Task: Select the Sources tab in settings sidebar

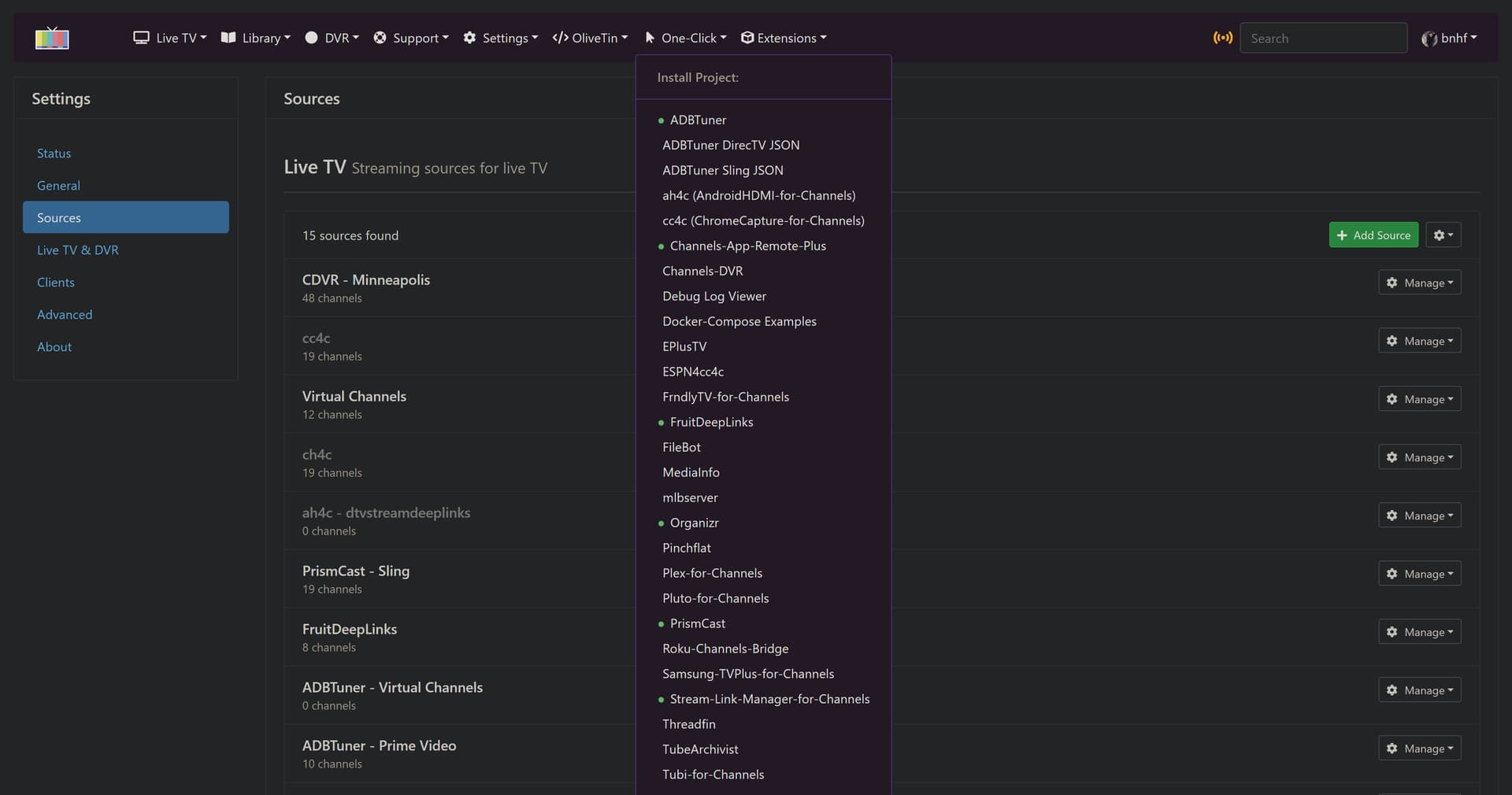Action: [x=126, y=218]
